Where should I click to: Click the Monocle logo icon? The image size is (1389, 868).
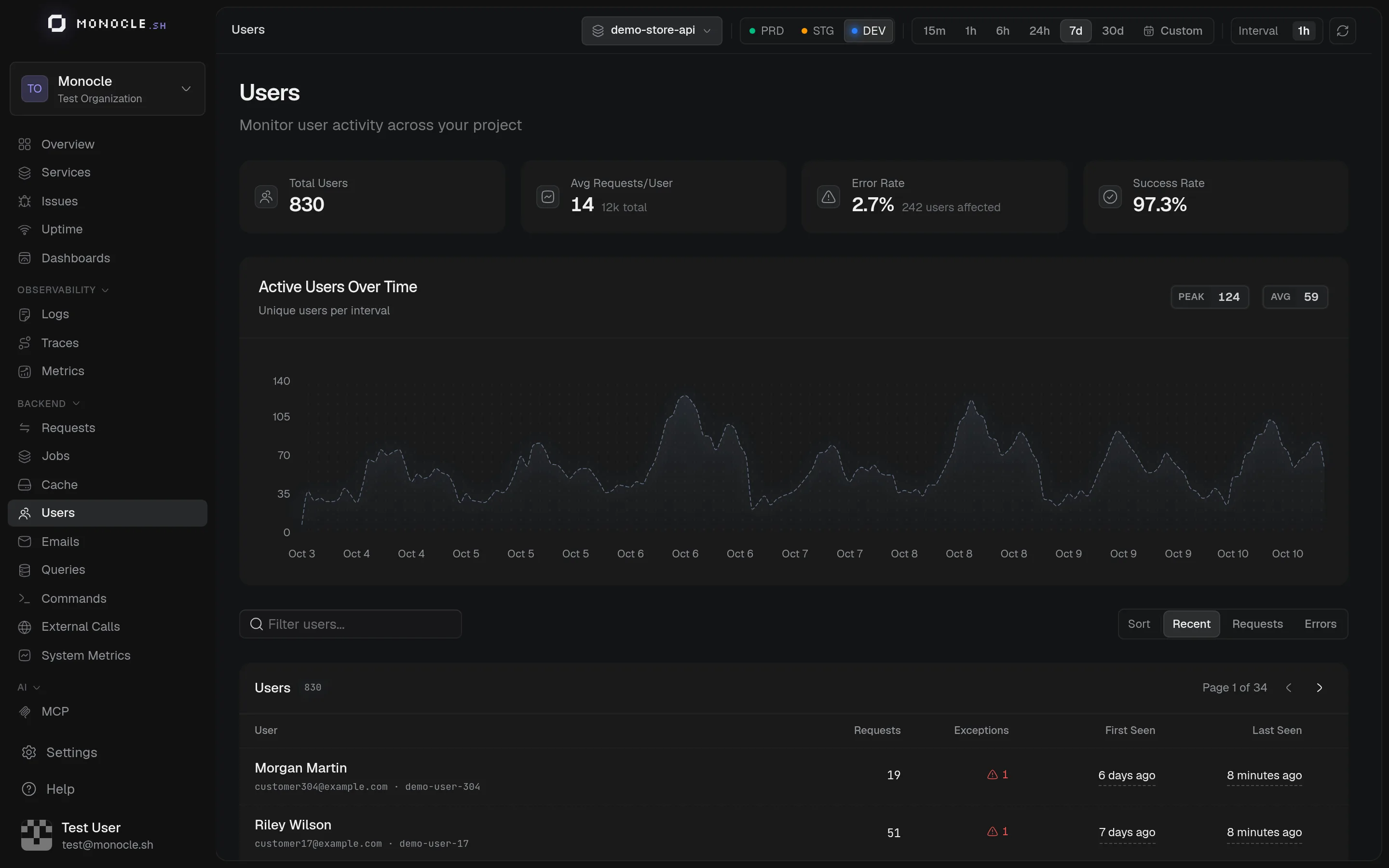click(56, 24)
